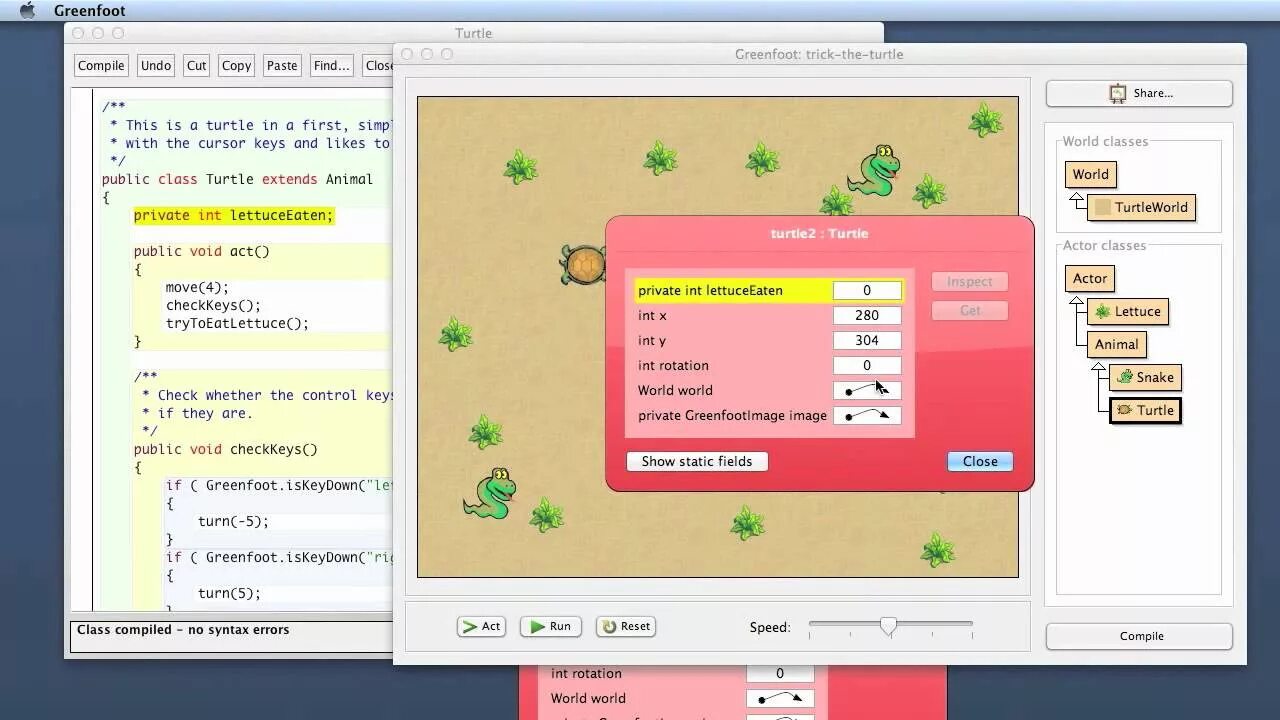The width and height of the screenshot is (1280, 720).
Task: Click Close in the turtle2 inspector
Action: (x=980, y=461)
